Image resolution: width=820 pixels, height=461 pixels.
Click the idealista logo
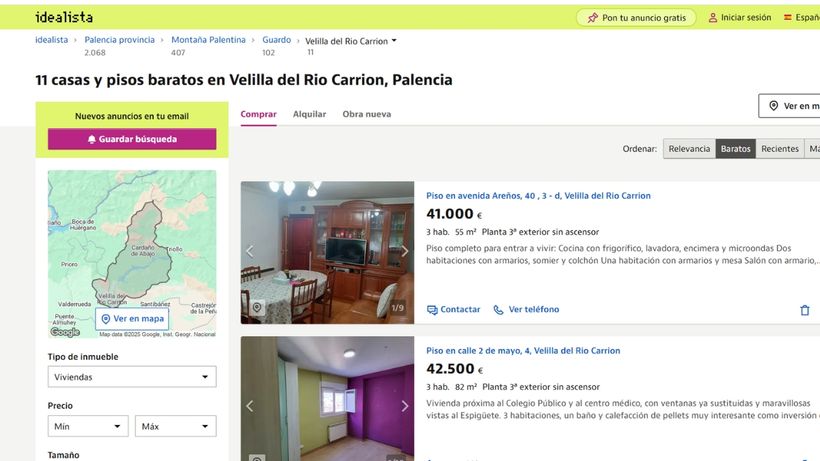coord(64,17)
